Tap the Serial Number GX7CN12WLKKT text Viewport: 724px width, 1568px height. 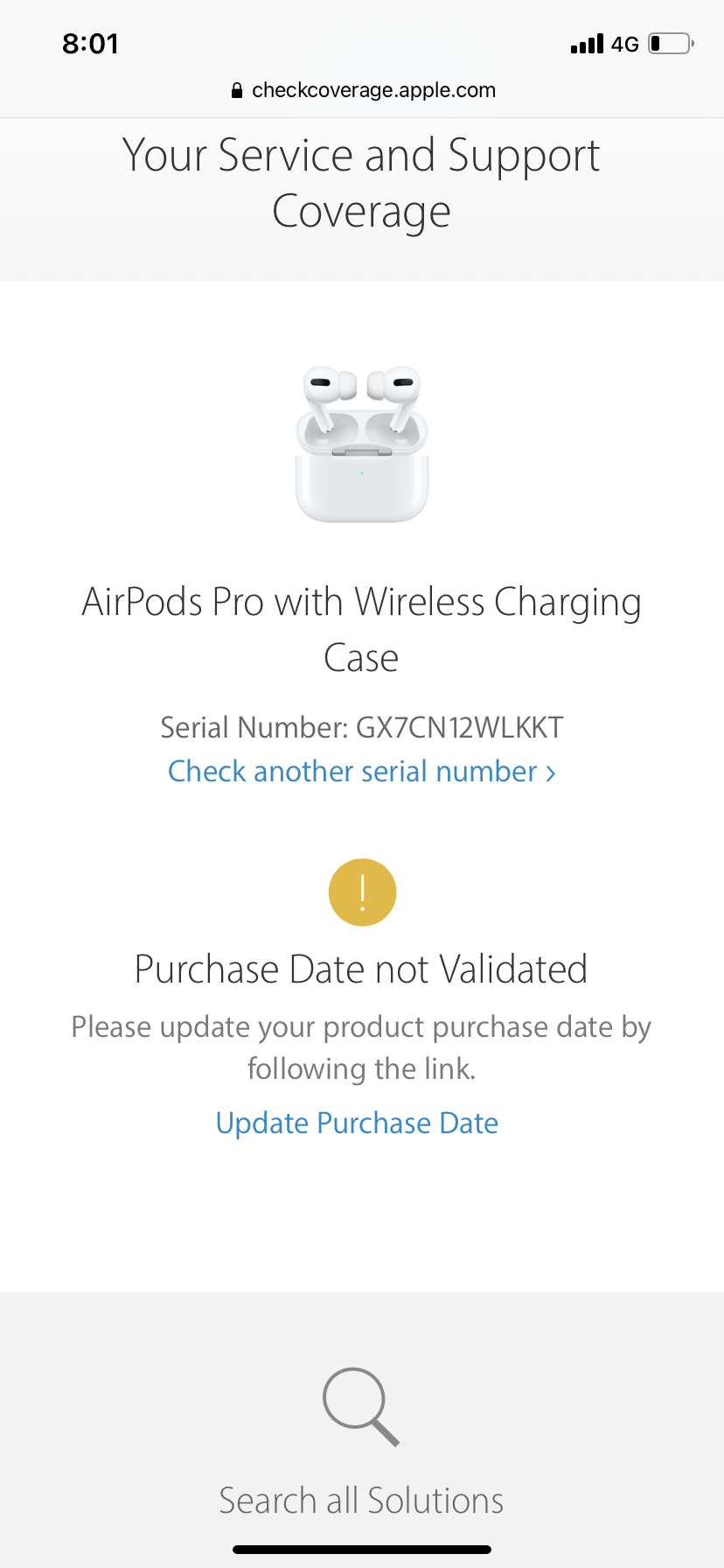pyautogui.click(x=362, y=727)
